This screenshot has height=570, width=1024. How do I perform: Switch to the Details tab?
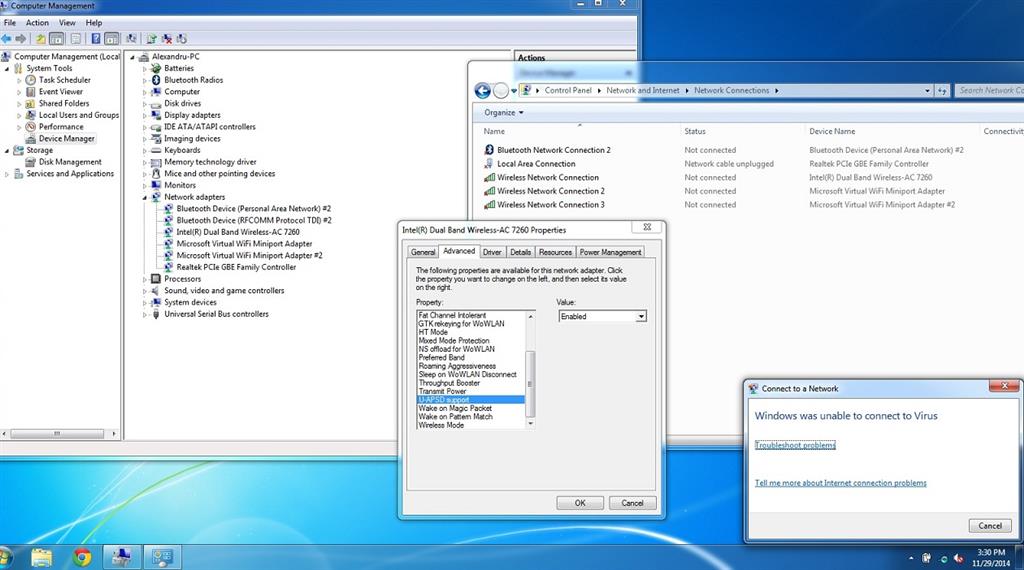coord(520,252)
